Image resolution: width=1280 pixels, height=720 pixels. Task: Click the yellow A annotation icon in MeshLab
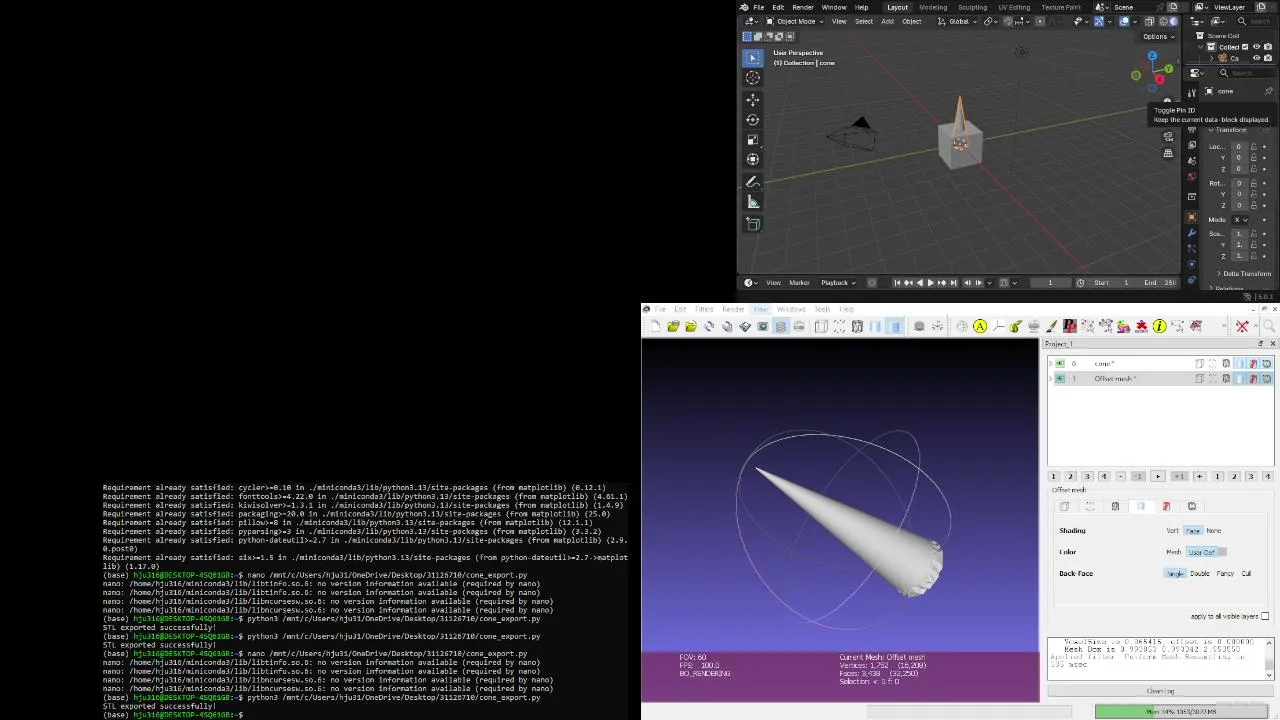(980, 326)
